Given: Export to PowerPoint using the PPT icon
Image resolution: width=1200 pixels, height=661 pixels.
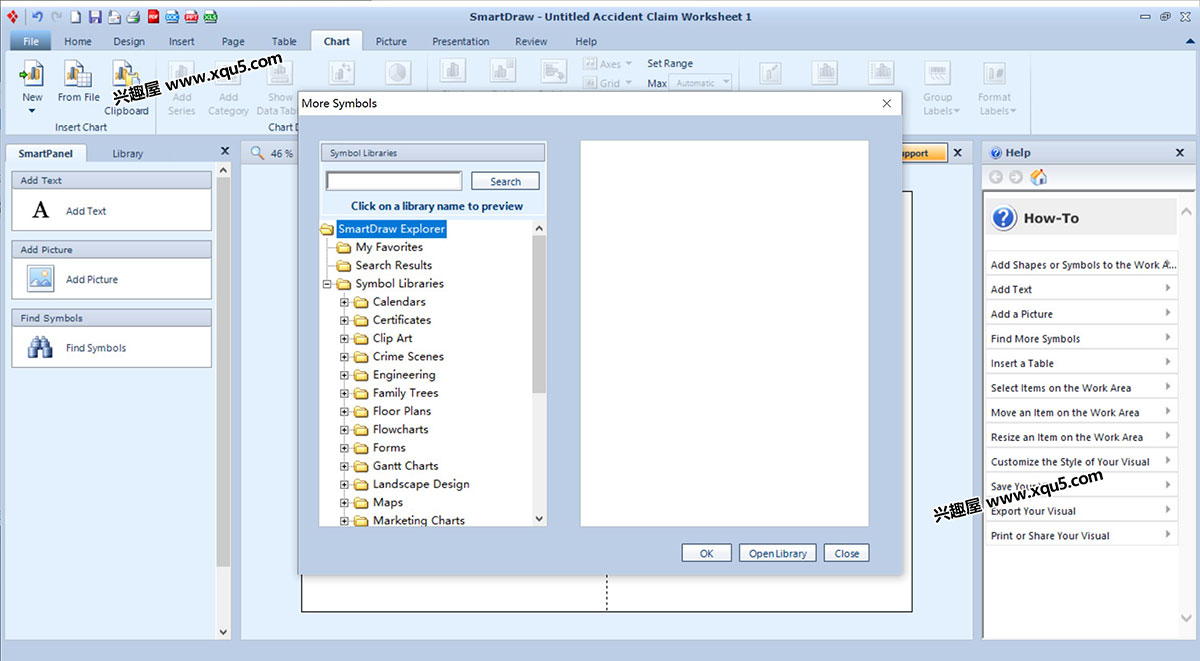Looking at the screenshot, I should [191, 17].
